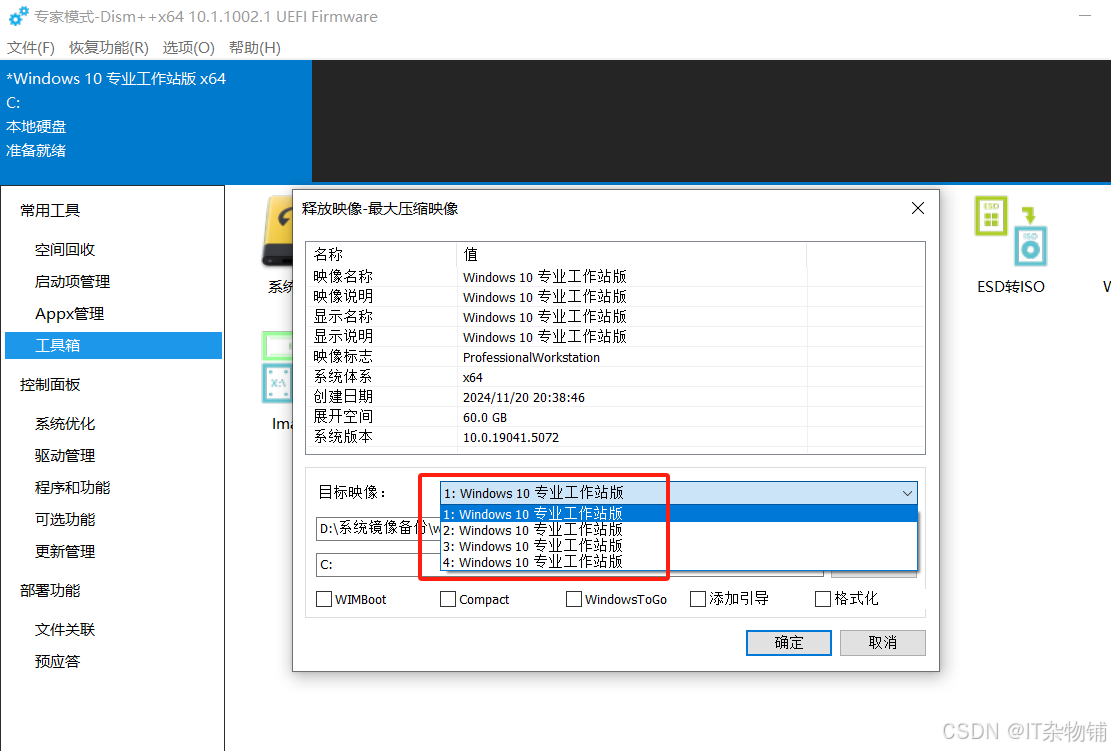Open the 恢复功能(R) menu
1111x751 pixels.
tap(108, 47)
